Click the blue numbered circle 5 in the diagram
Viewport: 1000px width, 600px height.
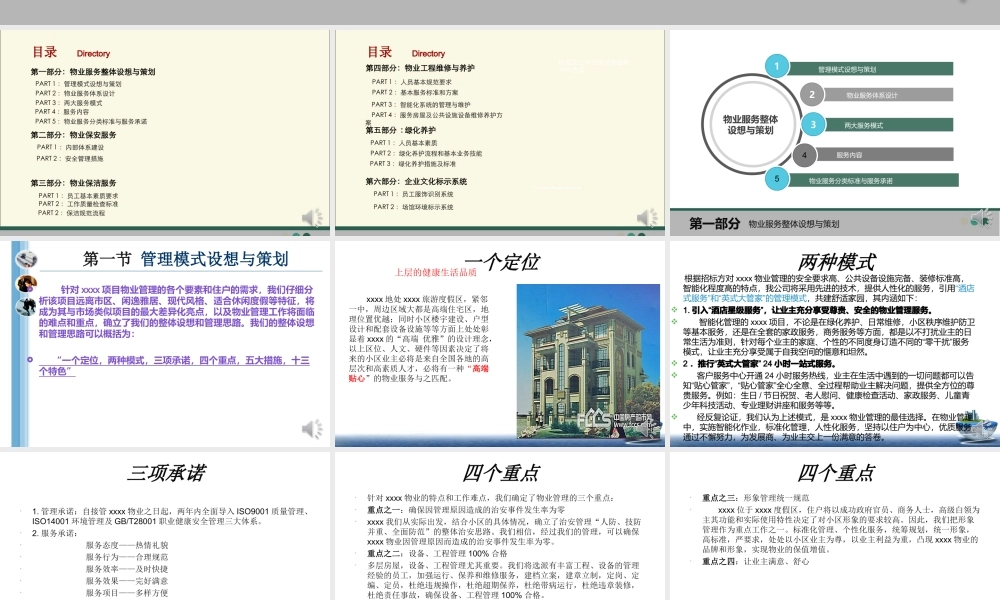coord(777,179)
